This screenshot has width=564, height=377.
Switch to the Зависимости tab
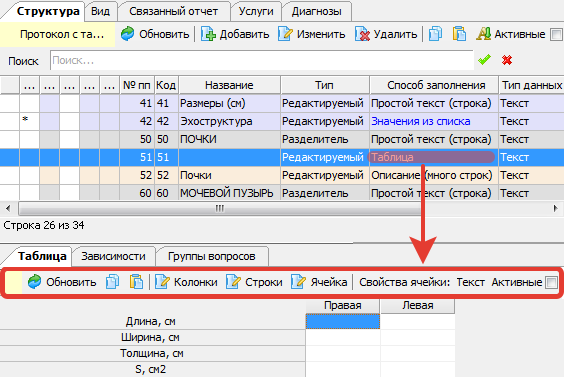(113, 256)
